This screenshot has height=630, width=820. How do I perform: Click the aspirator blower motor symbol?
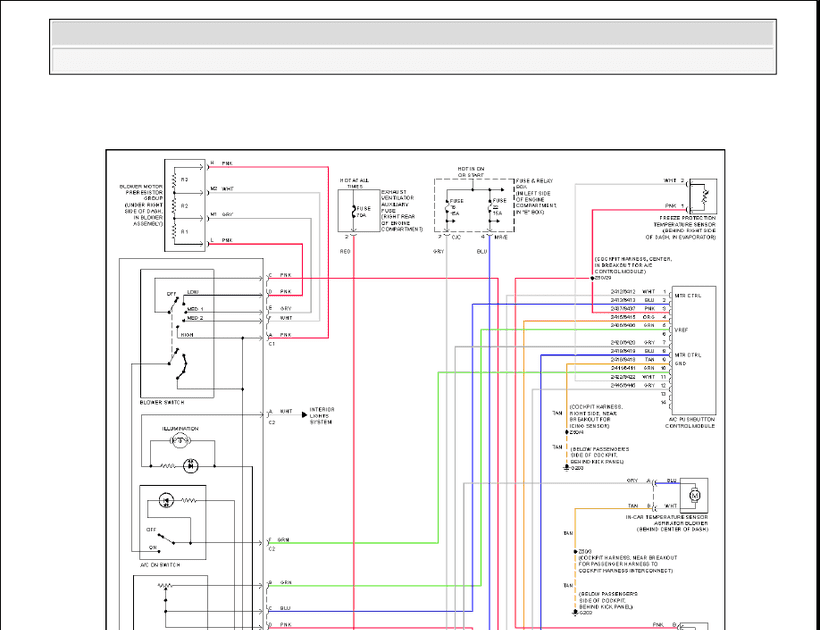pos(694,495)
